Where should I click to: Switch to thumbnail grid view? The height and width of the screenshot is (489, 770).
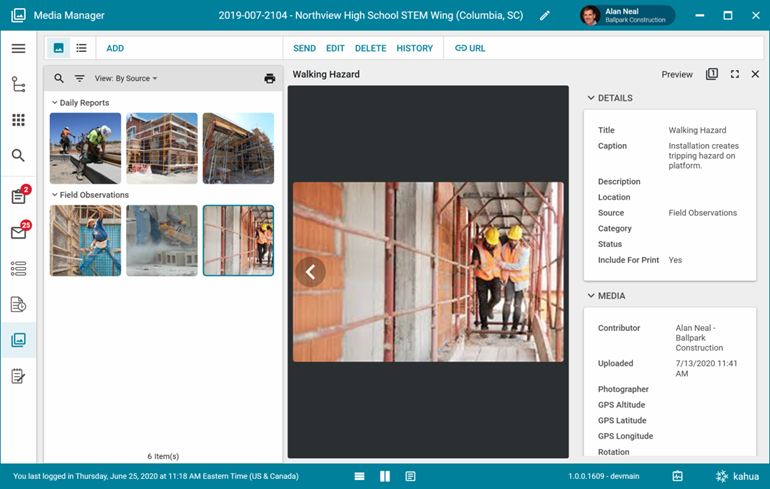point(59,48)
